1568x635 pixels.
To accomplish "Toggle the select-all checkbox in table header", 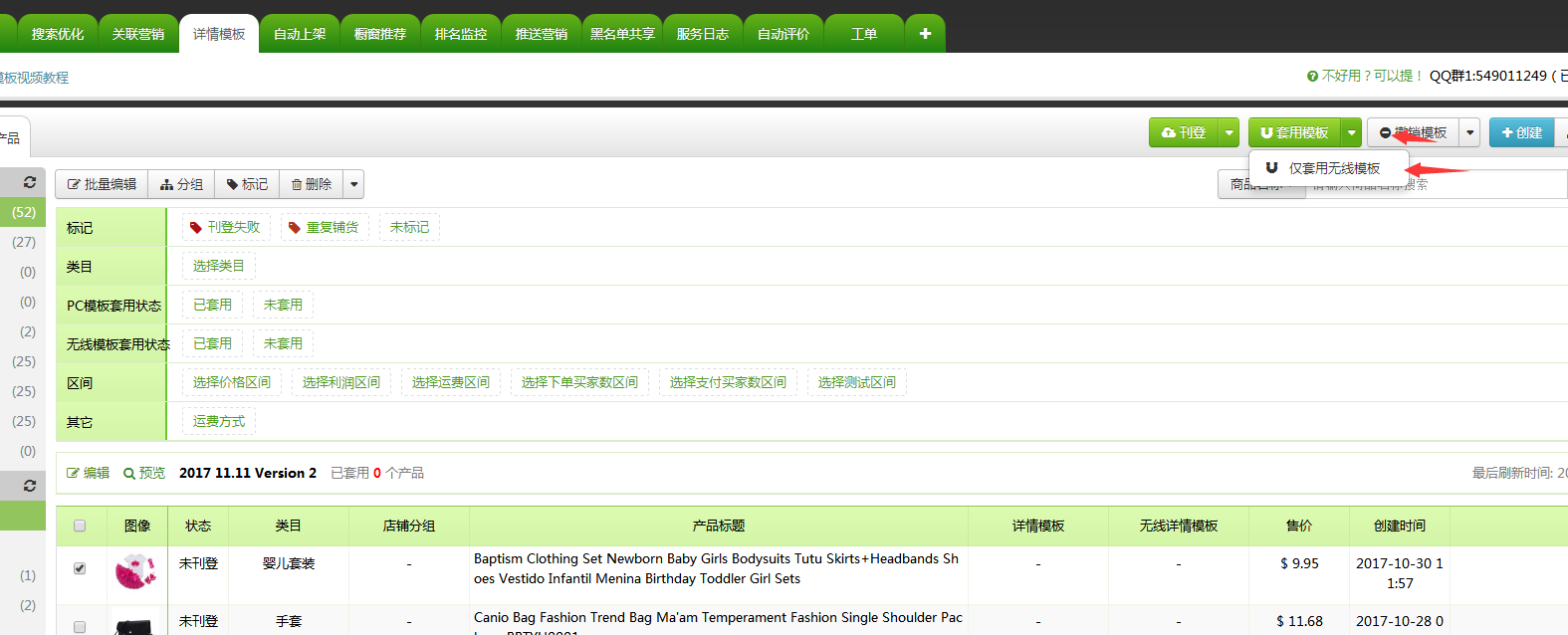I will point(80,526).
